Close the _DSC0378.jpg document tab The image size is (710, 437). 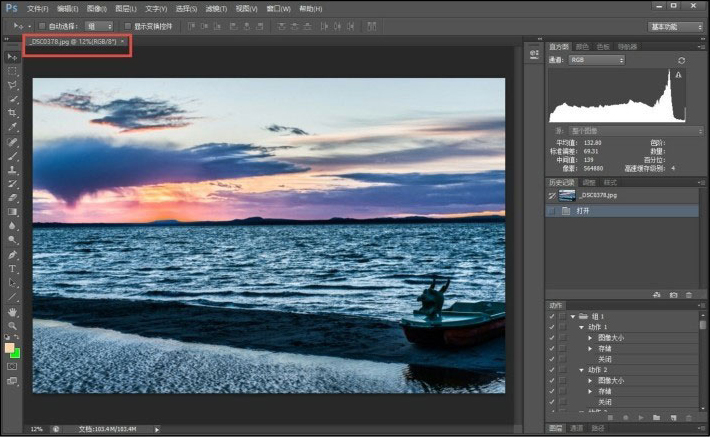click(122, 42)
